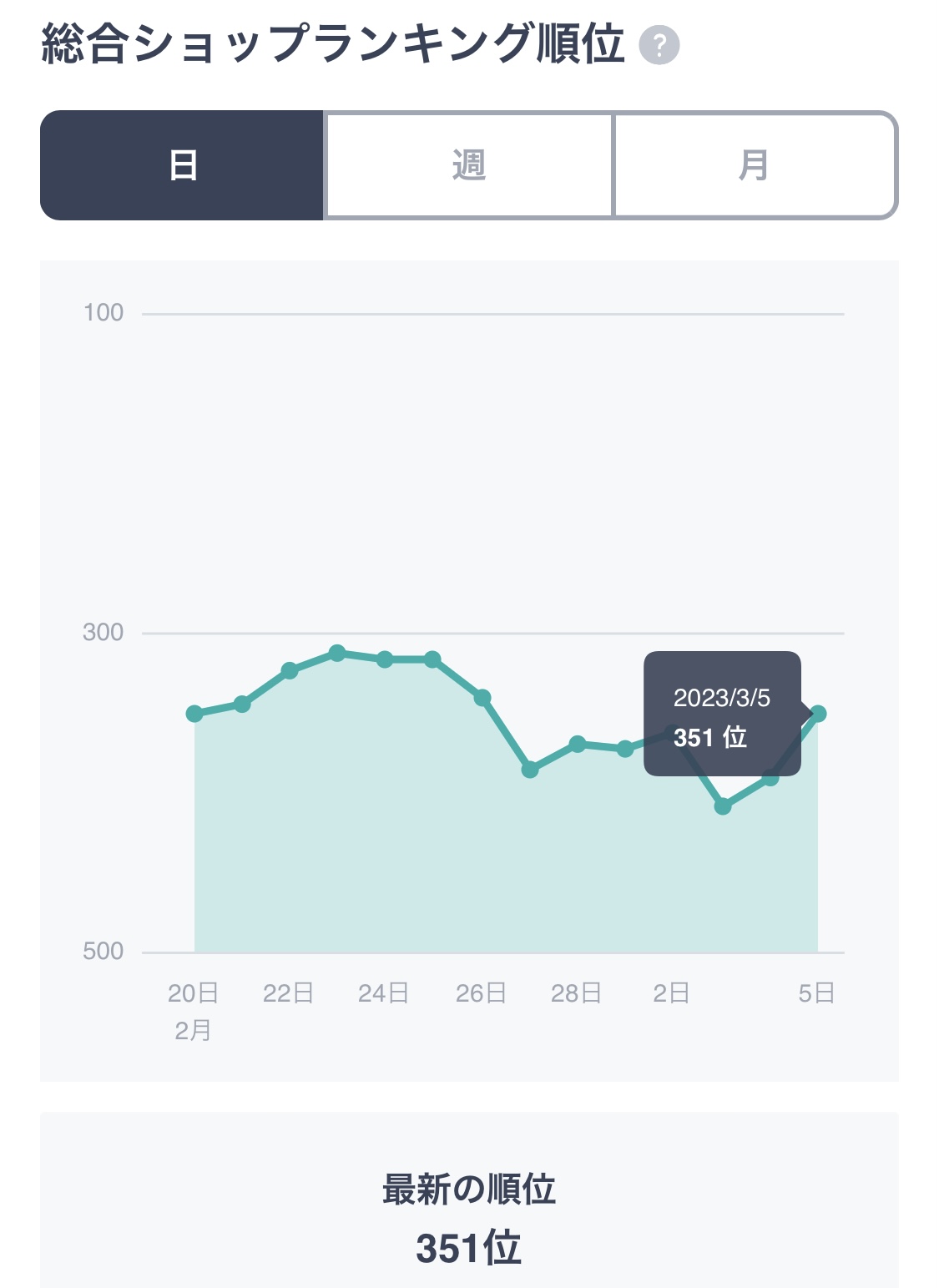The image size is (939, 1288).
Task: Click the 300 y-axis label
Action: click(103, 633)
